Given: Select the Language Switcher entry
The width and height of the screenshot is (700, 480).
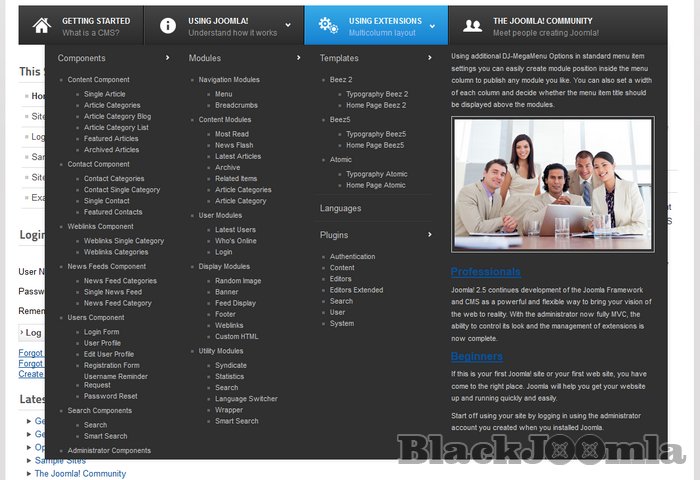Looking at the screenshot, I should pos(246,399).
